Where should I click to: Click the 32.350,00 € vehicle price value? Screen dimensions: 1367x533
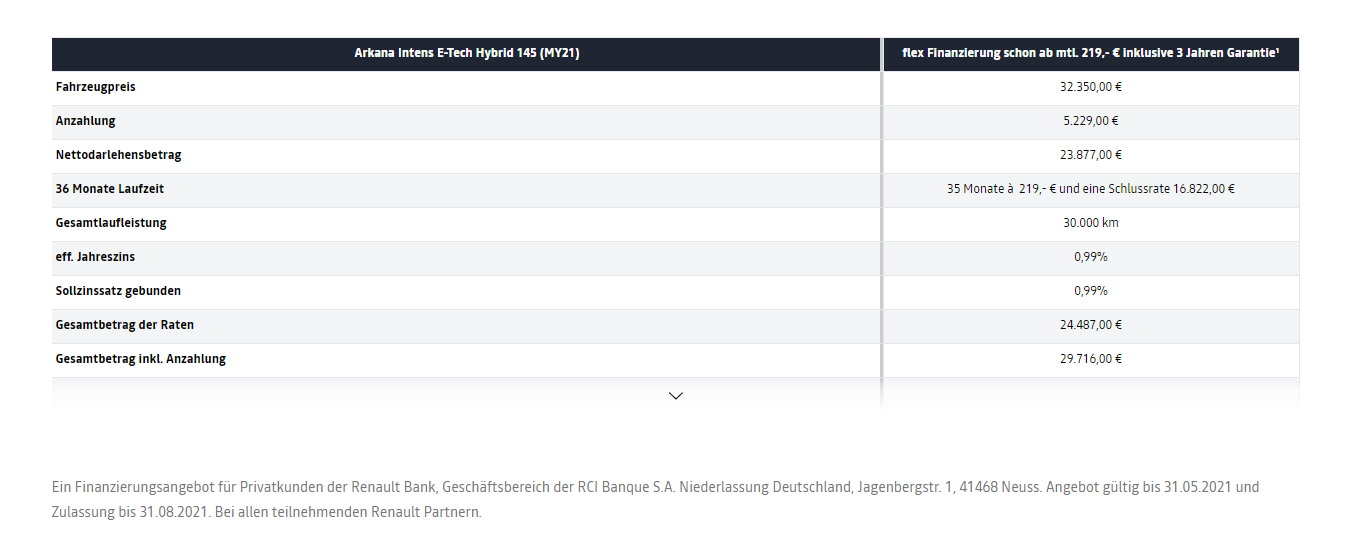1091,87
